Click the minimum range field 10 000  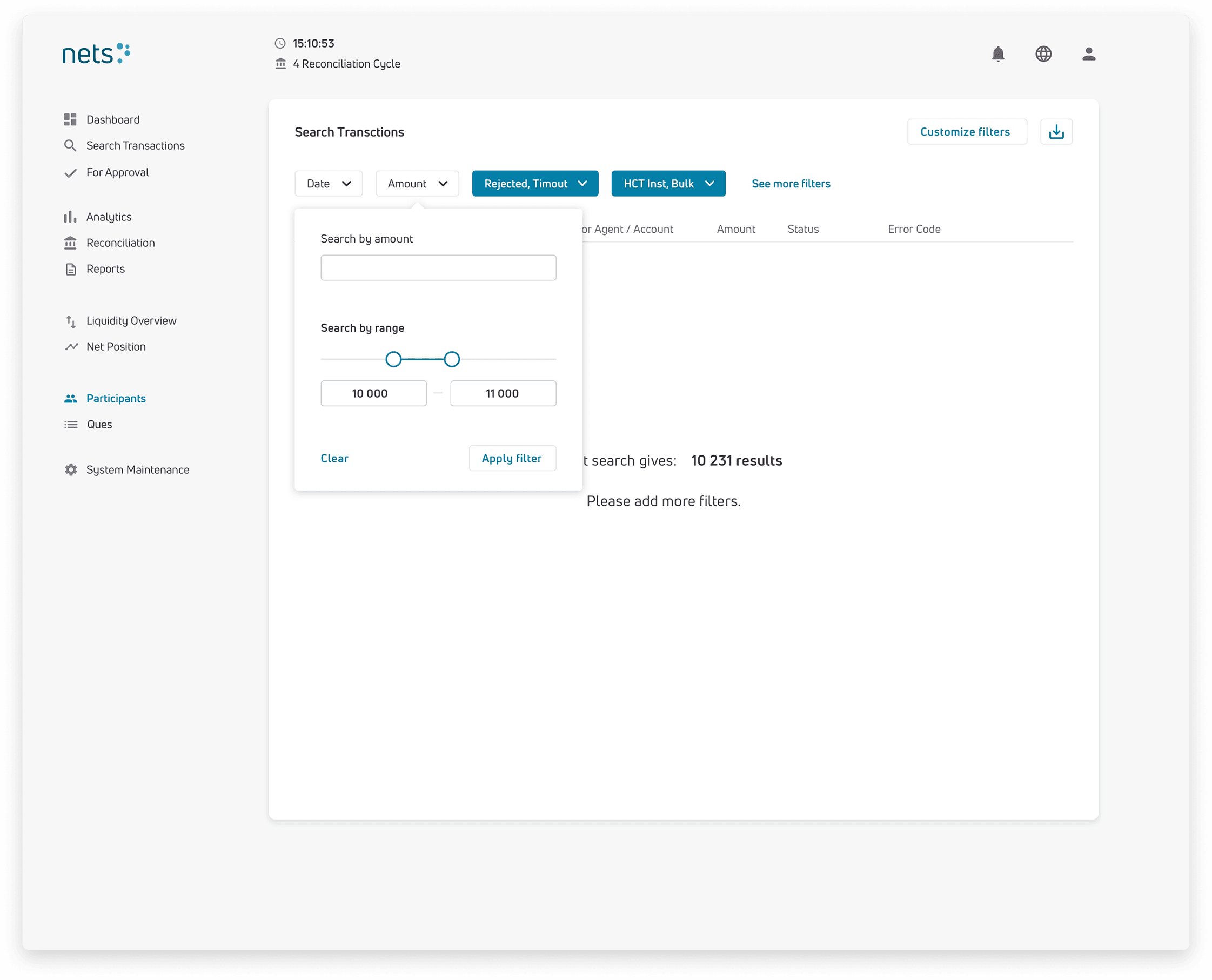coord(373,393)
